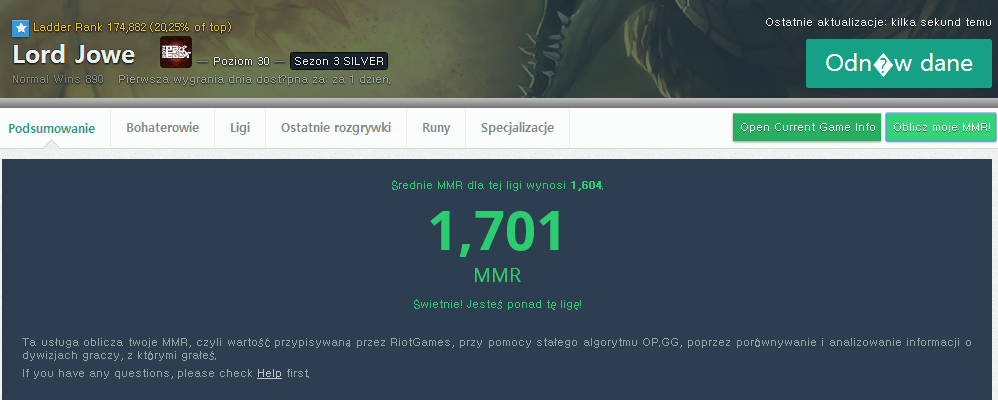This screenshot has height=400, width=998.
Task: Click Pierwsza wygrana dnia availability text
Action: [x=255, y=80]
